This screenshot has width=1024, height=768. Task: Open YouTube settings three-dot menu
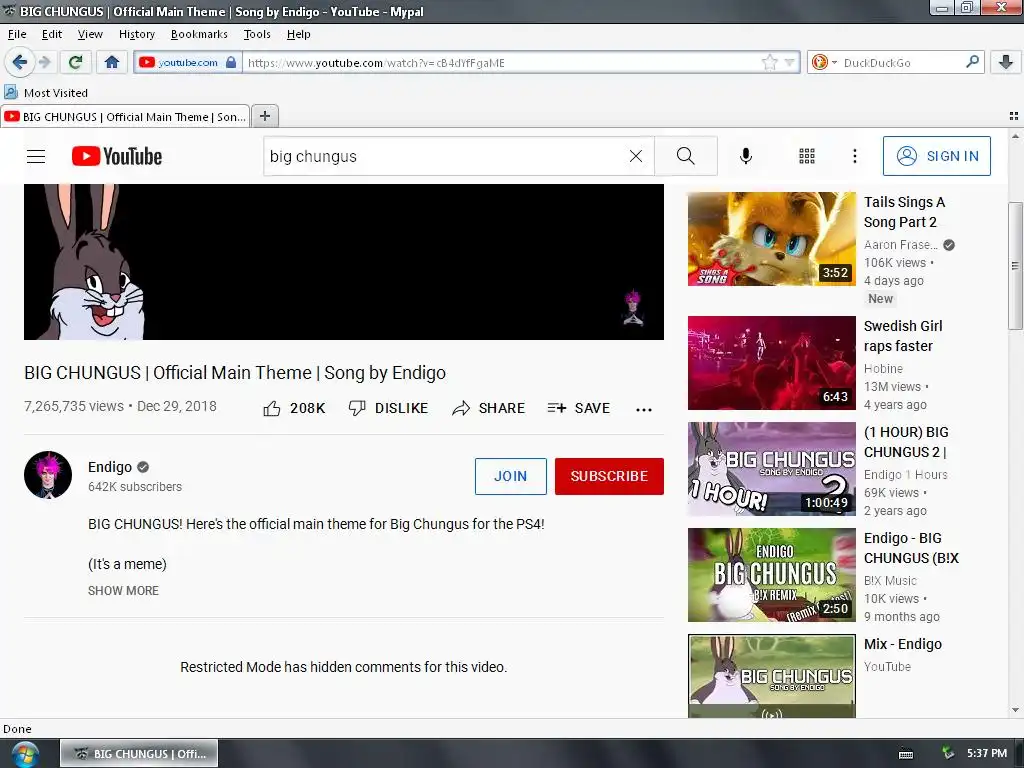point(854,156)
